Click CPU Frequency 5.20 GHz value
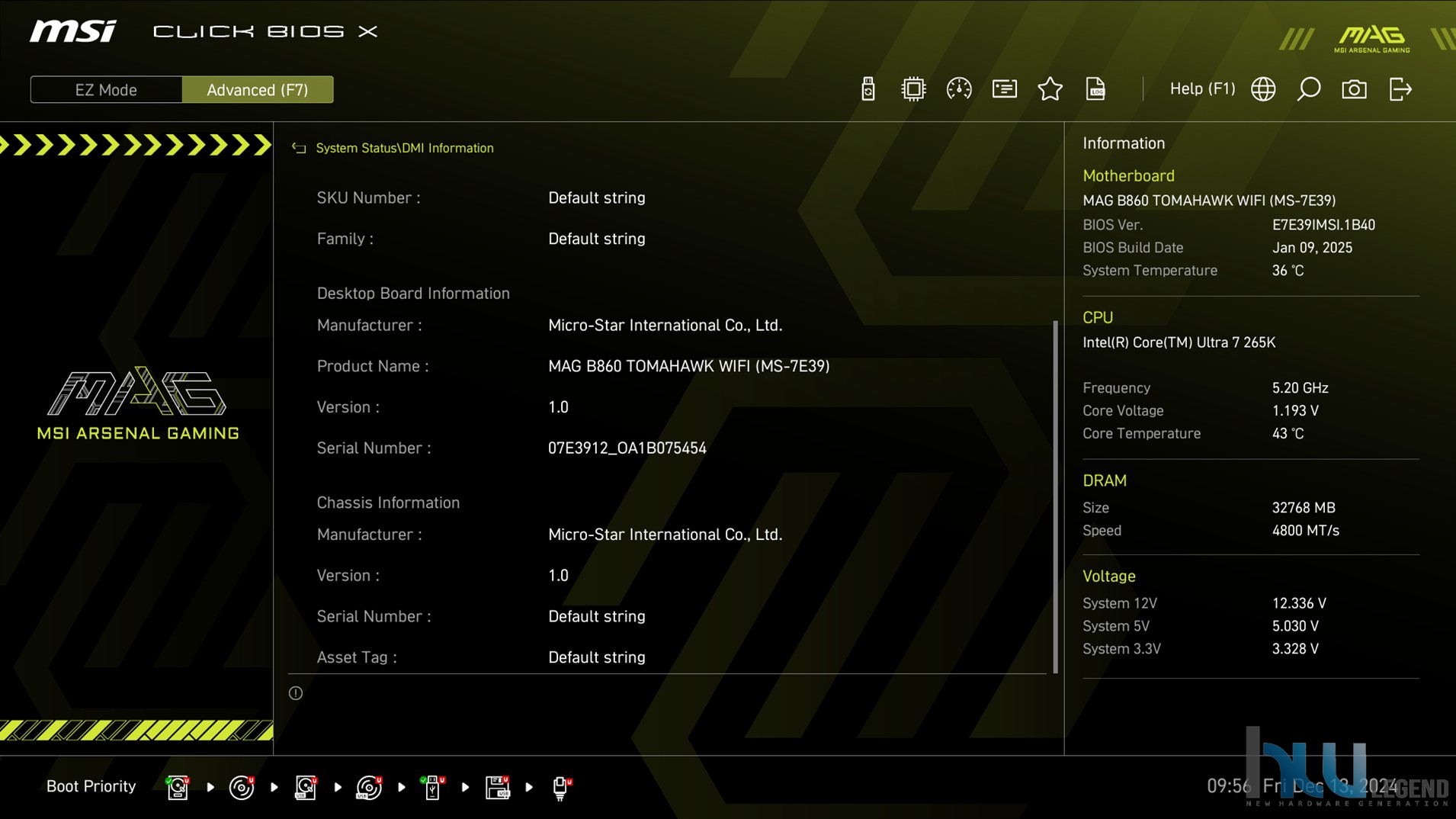The image size is (1456, 819). (x=1300, y=388)
